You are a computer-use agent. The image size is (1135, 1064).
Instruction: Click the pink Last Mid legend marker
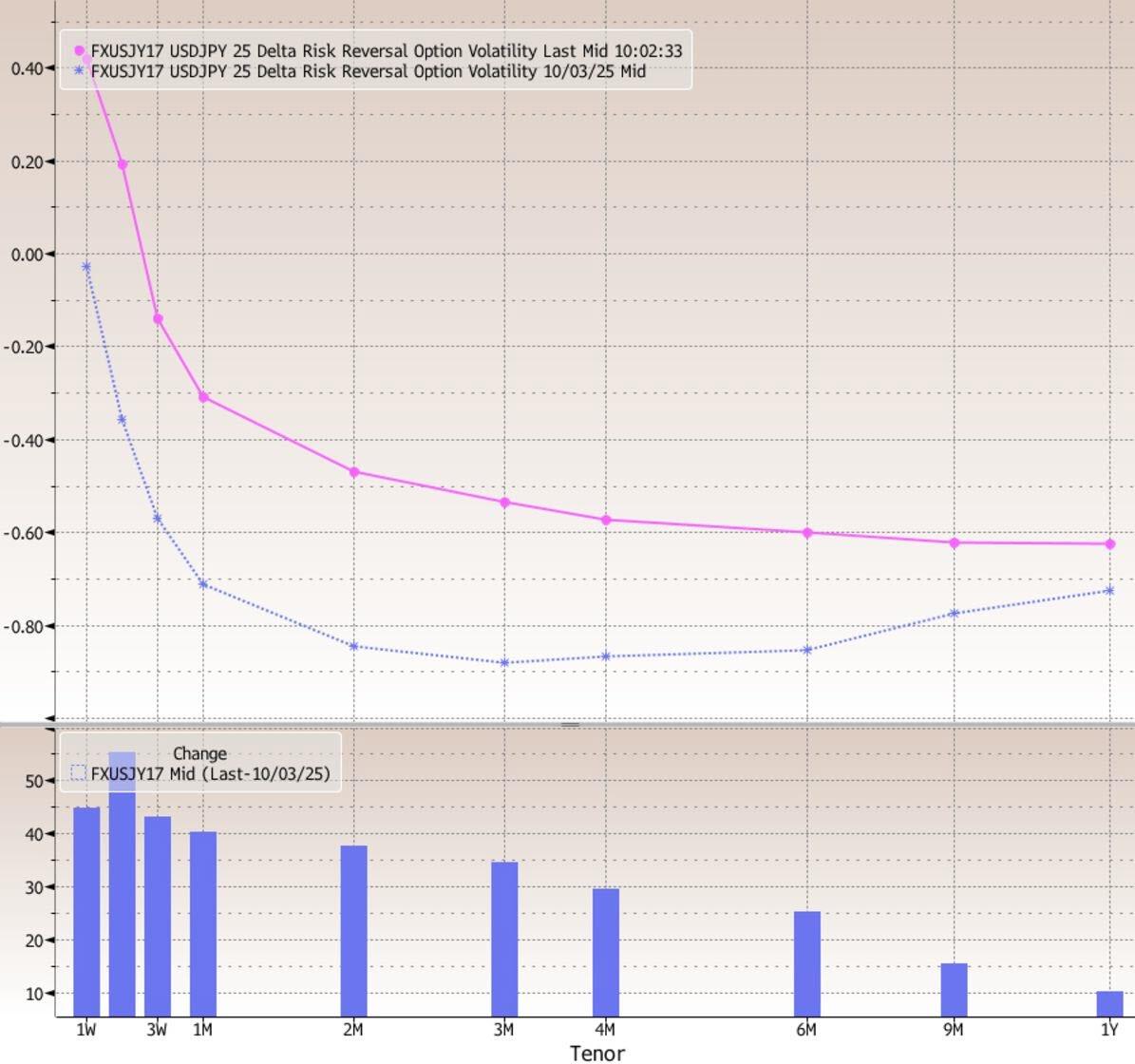tap(79, 51)
